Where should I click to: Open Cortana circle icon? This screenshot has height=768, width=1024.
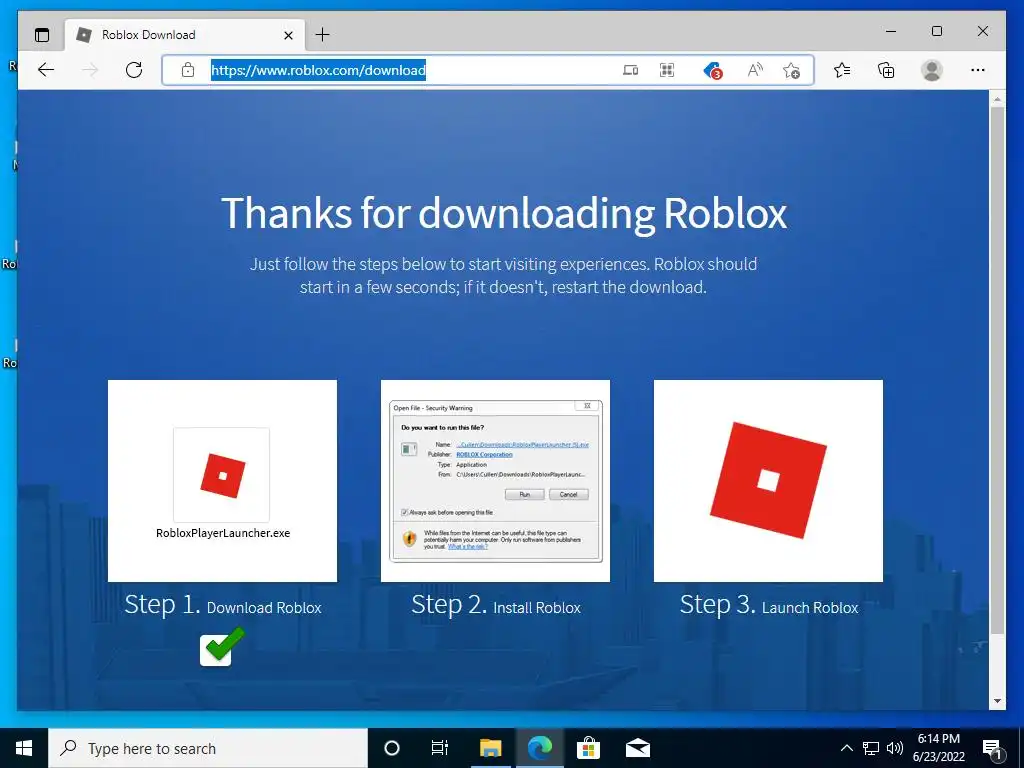point(392,748)
